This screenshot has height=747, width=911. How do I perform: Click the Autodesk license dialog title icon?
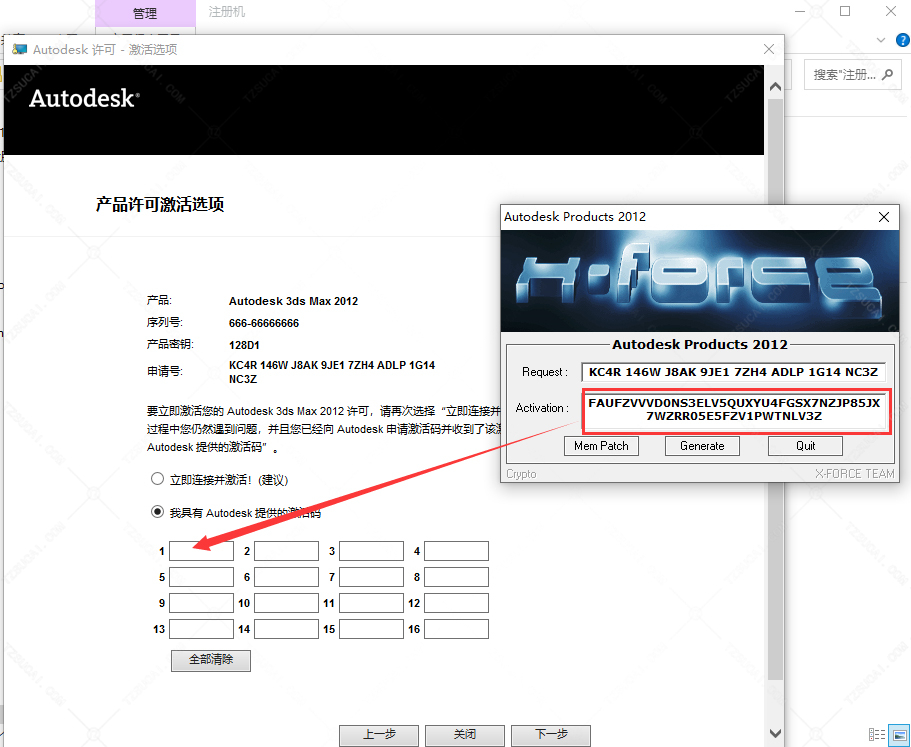(x=20, y=49)
